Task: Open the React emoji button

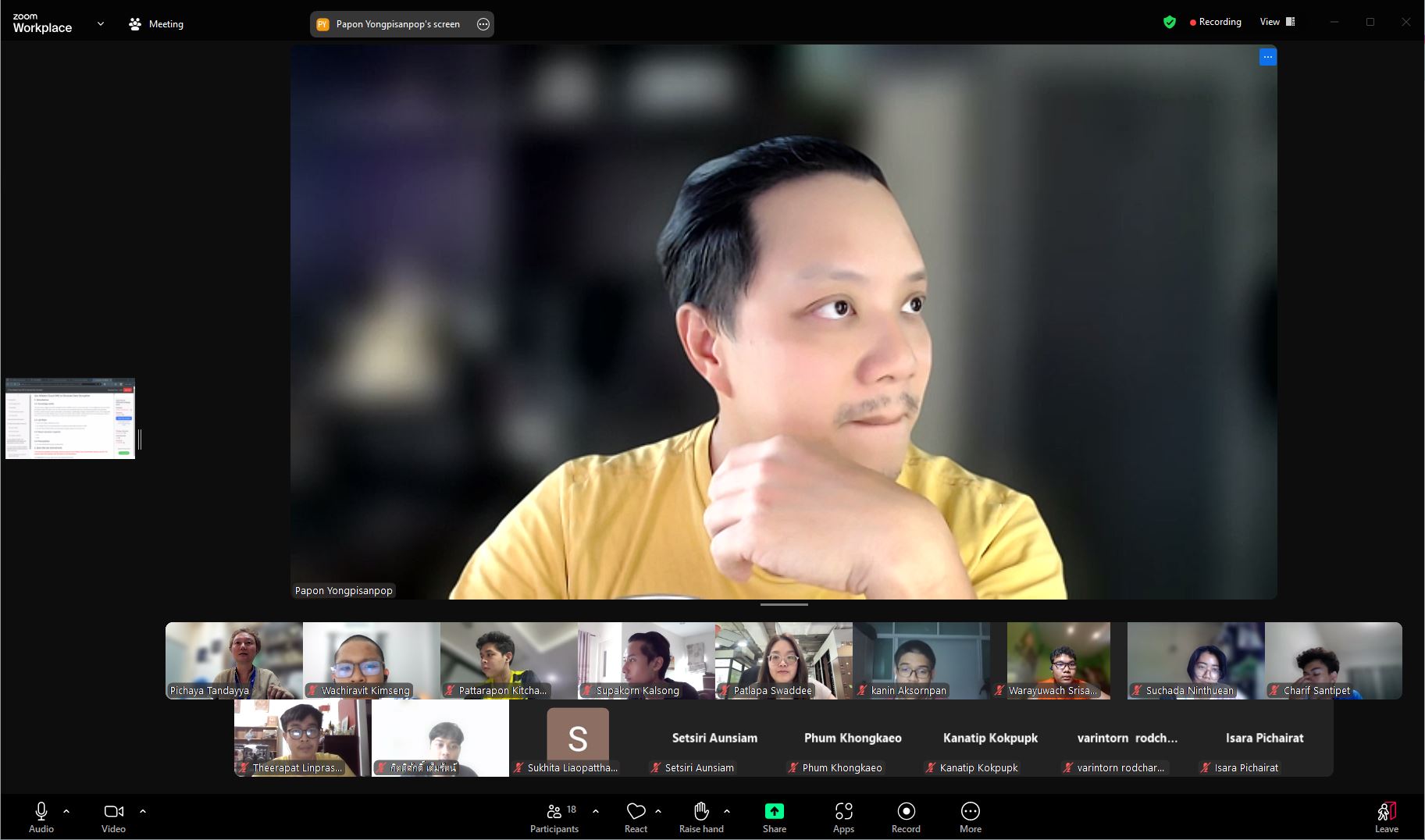Action: click(636, 817)
